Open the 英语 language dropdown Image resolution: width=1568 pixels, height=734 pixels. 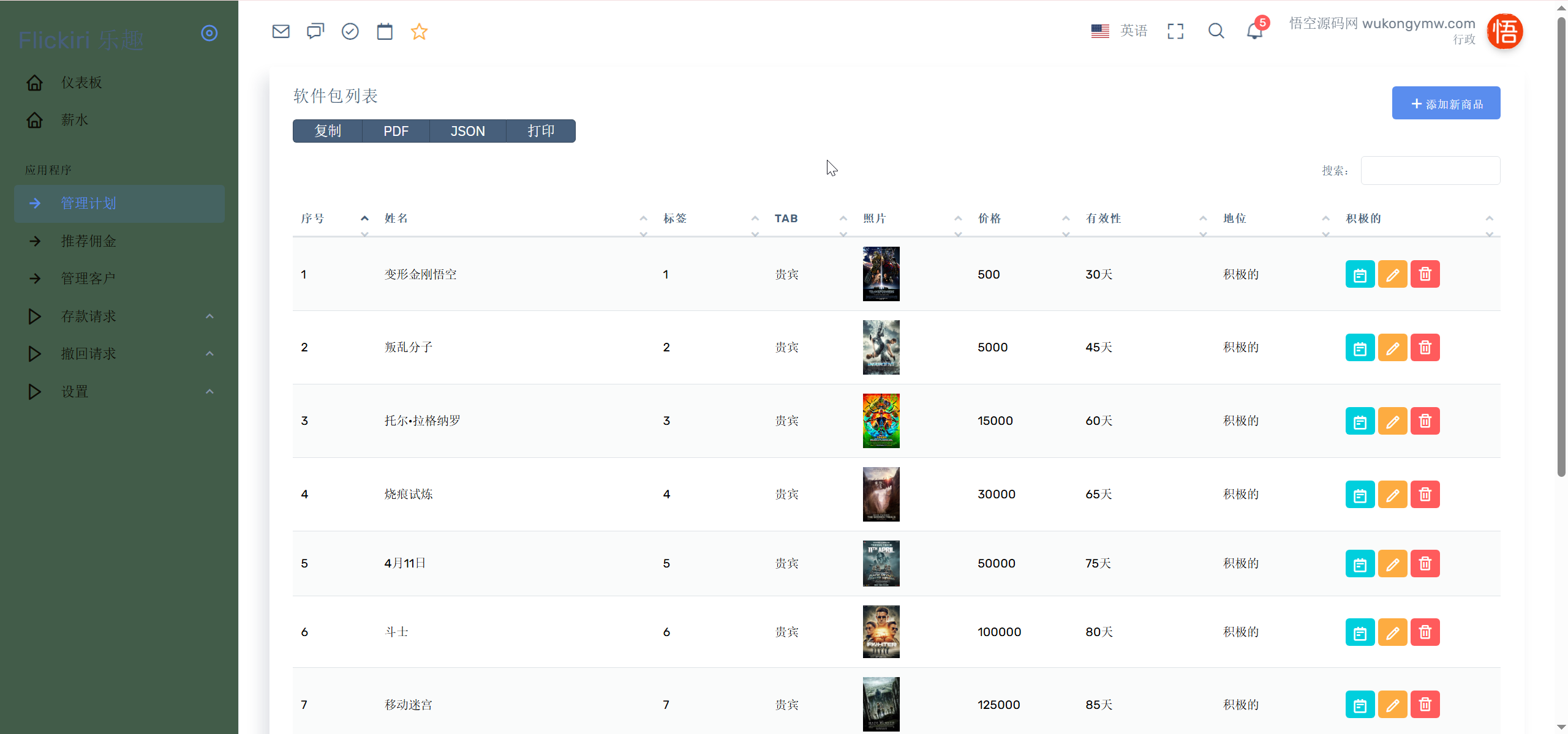point(1120,31)
